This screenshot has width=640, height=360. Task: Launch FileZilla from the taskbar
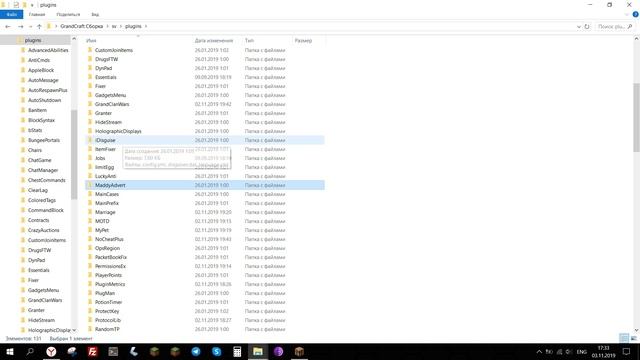tap(93, 351)
